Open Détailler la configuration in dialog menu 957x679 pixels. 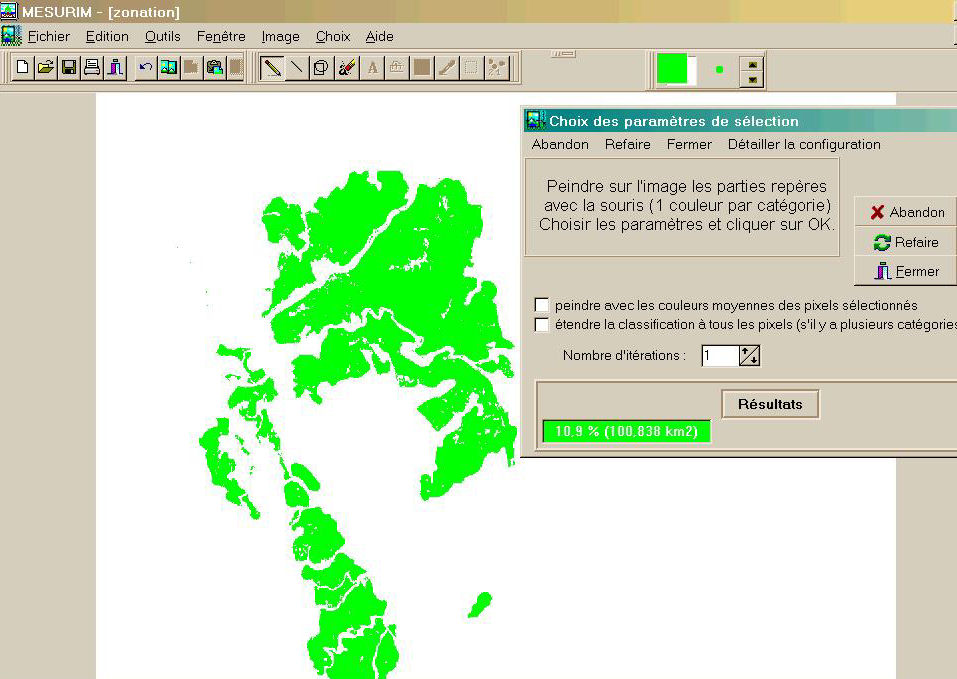804,144
